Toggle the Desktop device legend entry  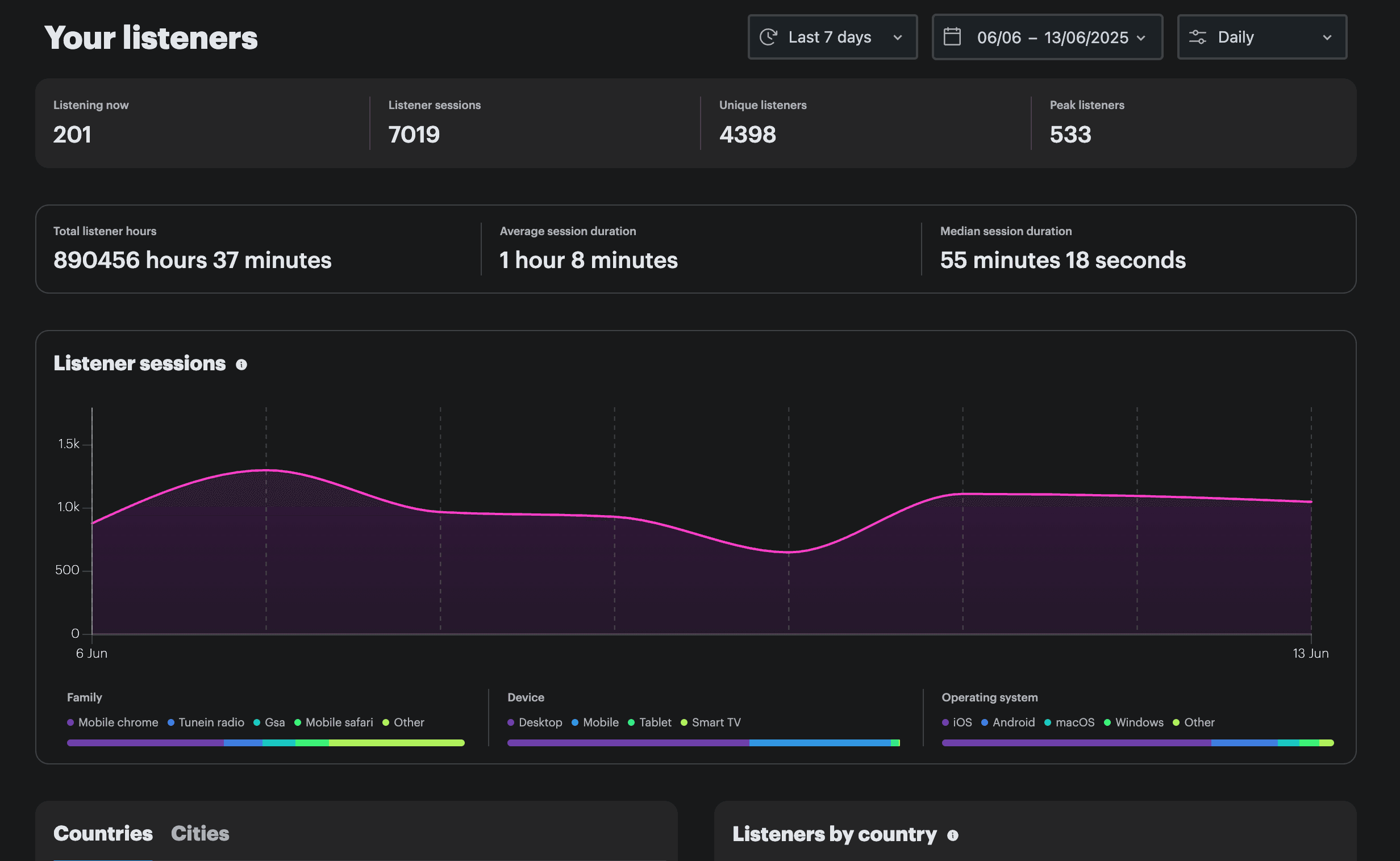click(x=540, y=722)
